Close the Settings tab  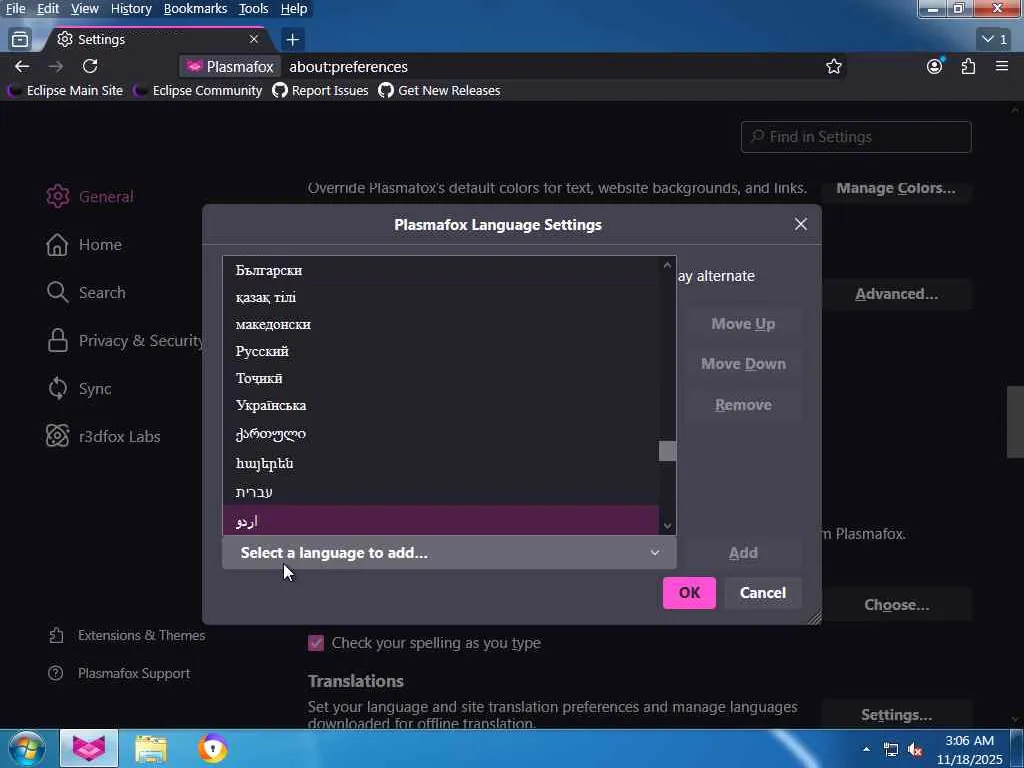pyautogui.click(x=254, y=40)
